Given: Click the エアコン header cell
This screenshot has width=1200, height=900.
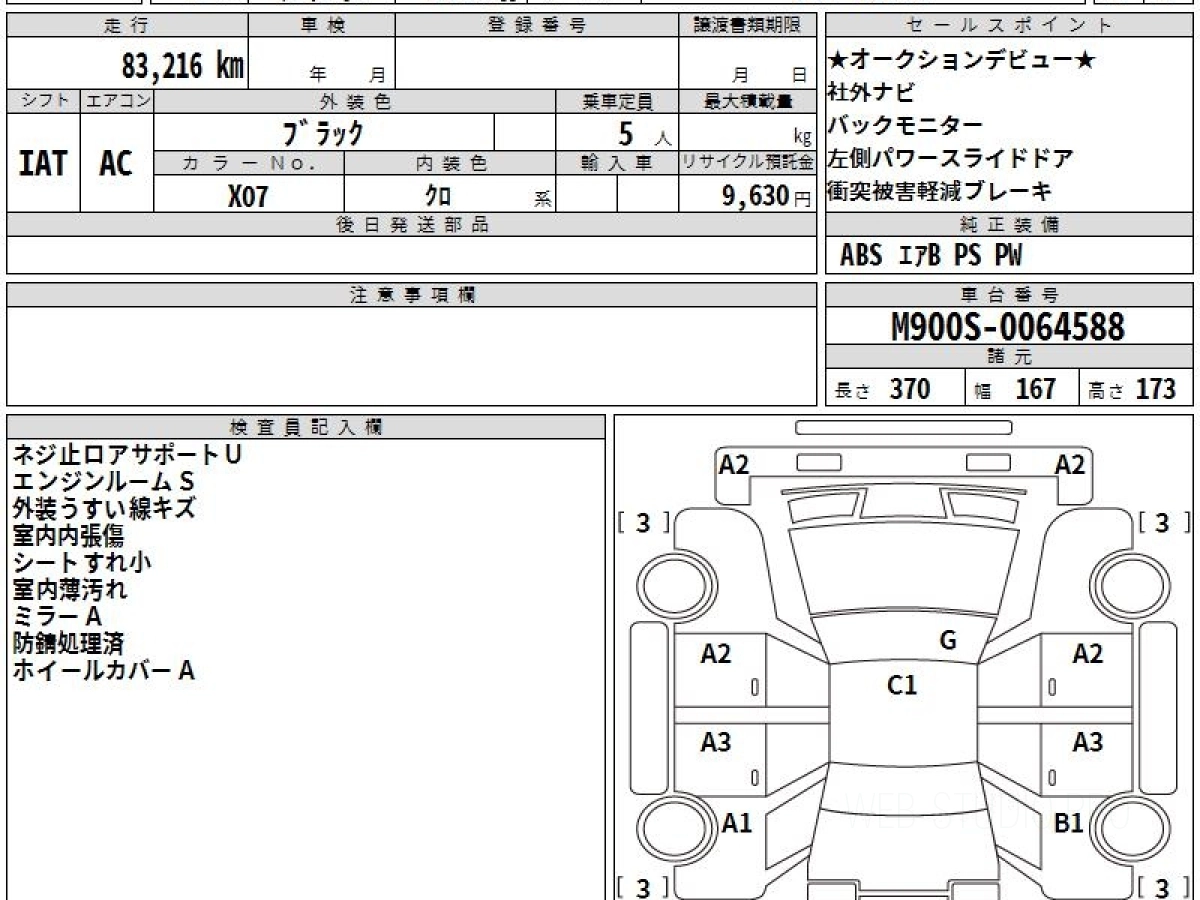Looking at the screenshot, I should click(x=117, y=101).
